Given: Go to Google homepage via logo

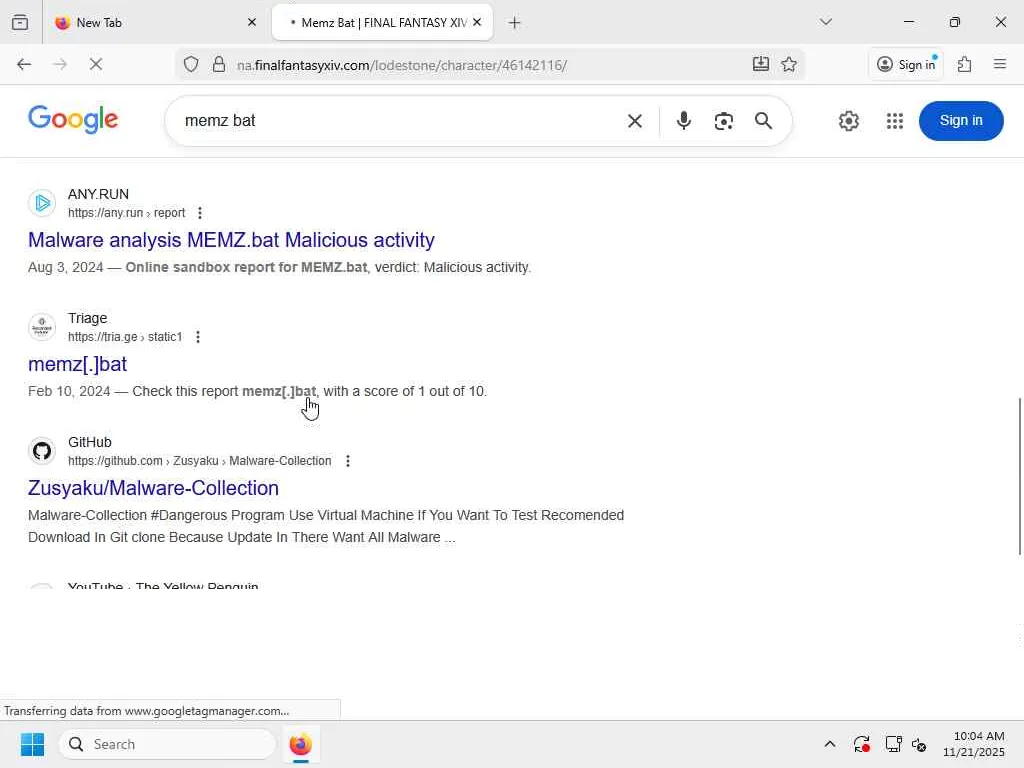Looking at the screenshot, I should tap(73, 120).
